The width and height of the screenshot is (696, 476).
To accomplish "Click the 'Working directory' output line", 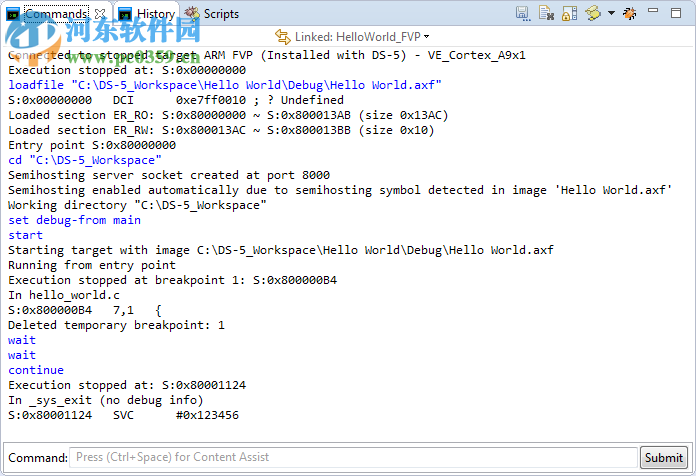I will coord(137,205).
